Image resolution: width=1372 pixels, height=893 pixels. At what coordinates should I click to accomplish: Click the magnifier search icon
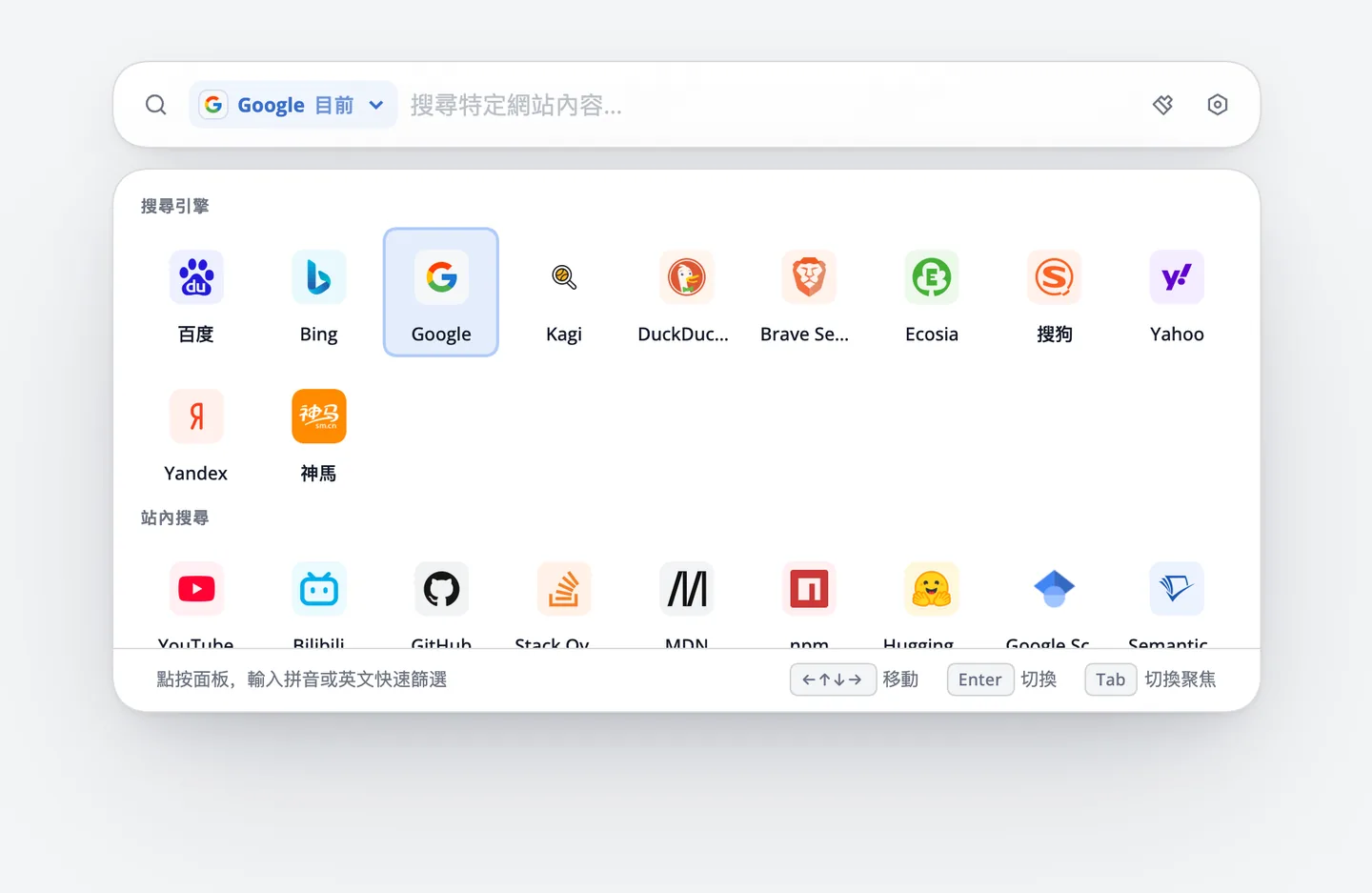tap(156, 105)
